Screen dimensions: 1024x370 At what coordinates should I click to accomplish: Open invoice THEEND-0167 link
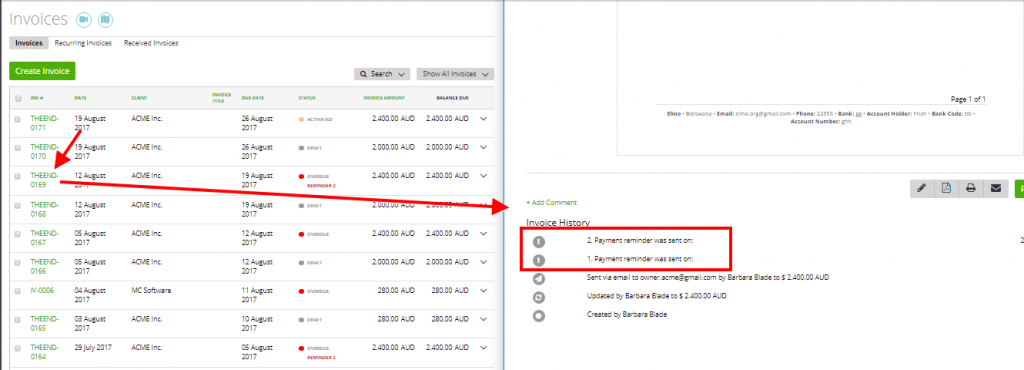click(44, 238)
